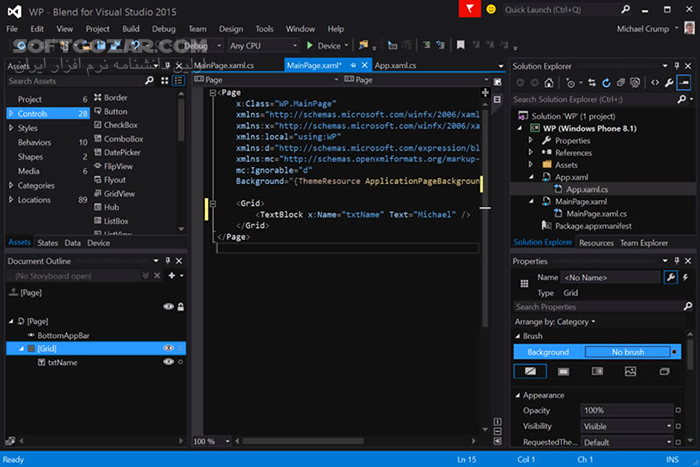Pin the MainPage.xaml tab
The height and width of the screenshot is (467, 700).
point(353,65)
